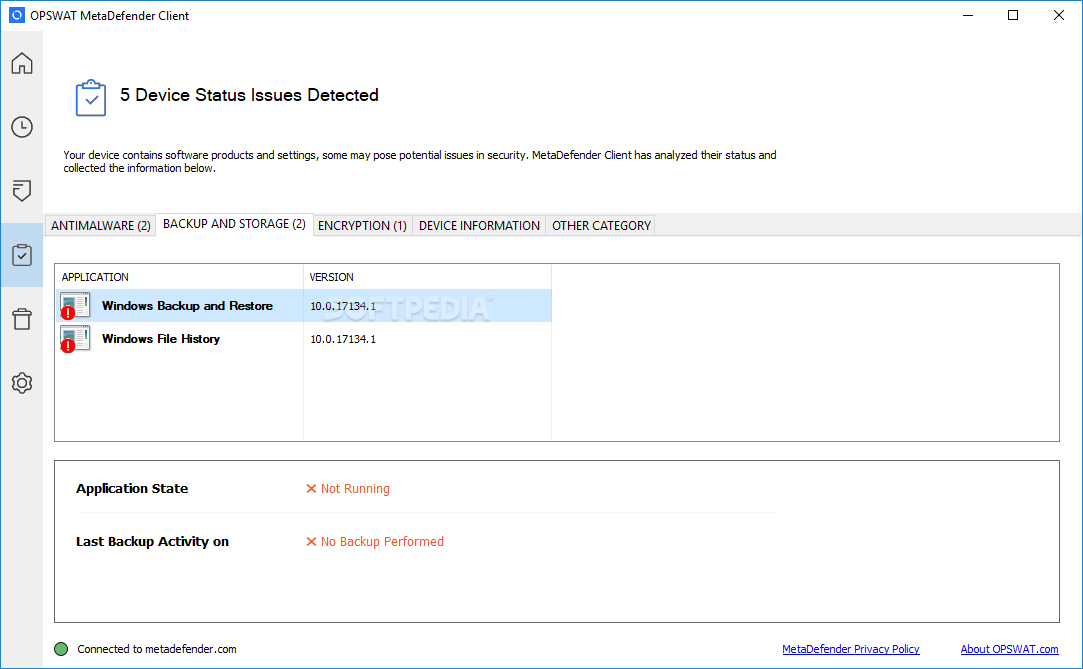Click the clipboard icon beside the issues heading
Image resolution: width=1083 pixels, height=669 pixels.
pyautogui.click(x=90, y=98)
